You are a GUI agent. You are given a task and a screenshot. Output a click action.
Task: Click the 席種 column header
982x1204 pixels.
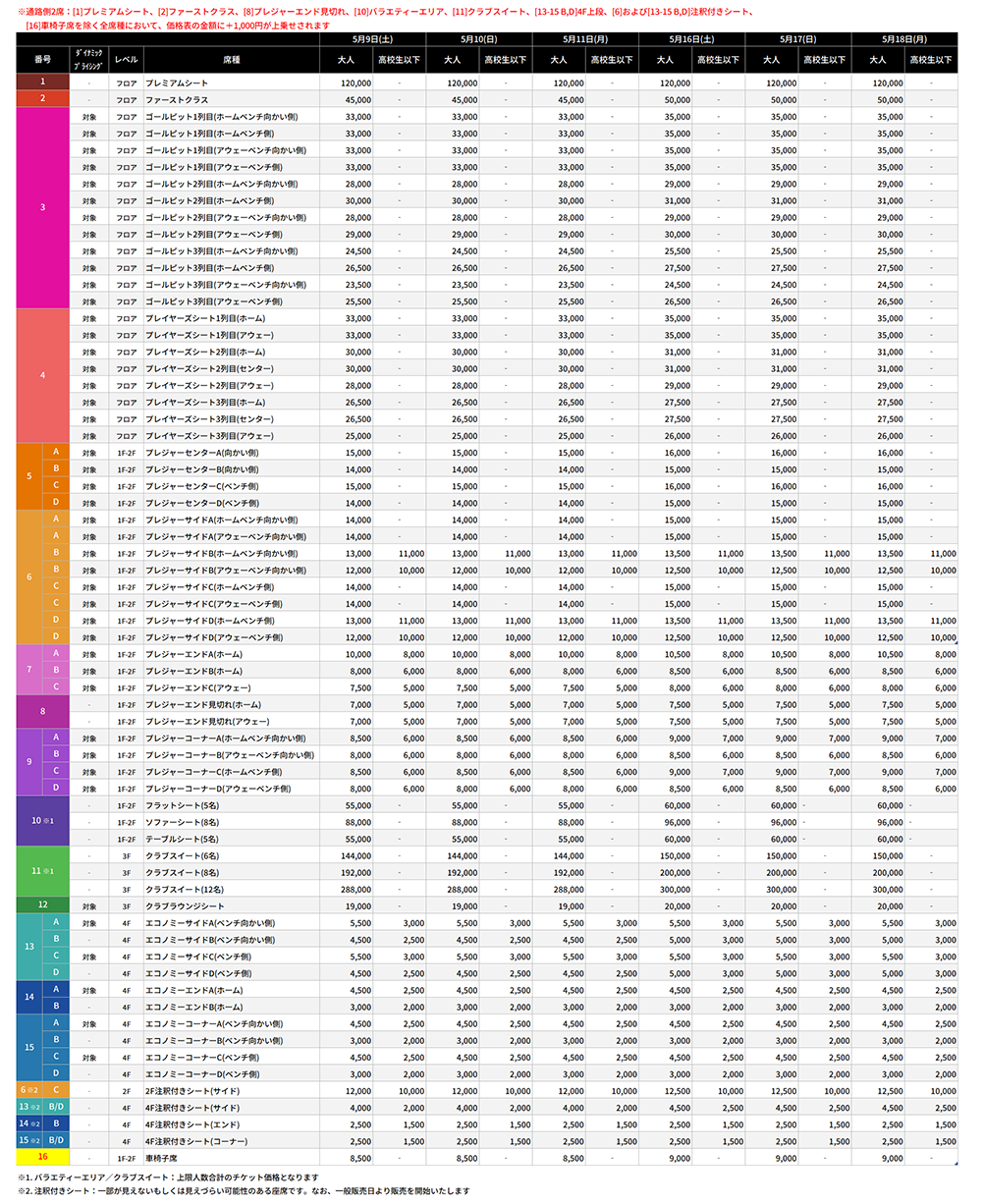(x=232, y=60)
